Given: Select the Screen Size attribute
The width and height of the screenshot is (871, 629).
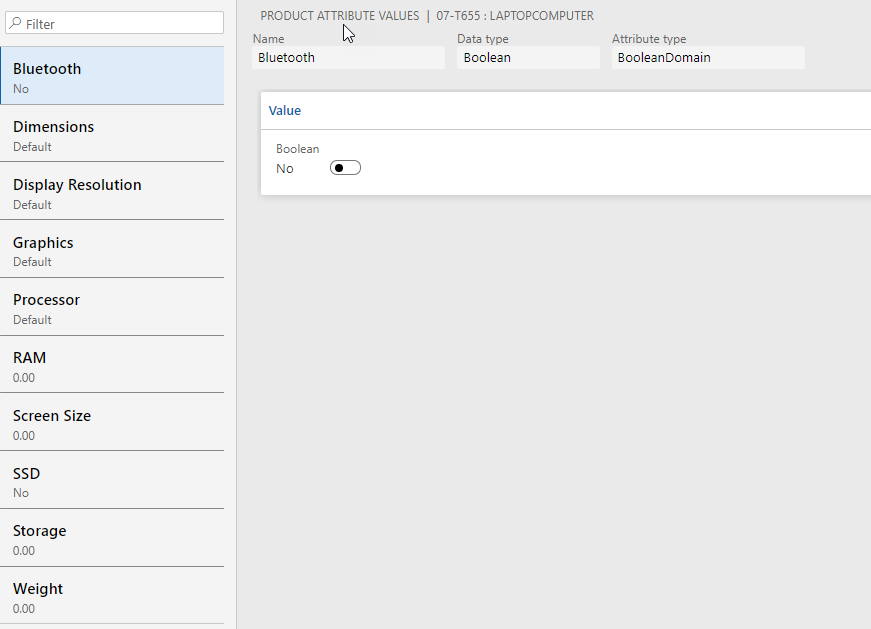Looking at the screenshot, I should [x=111, y=424].
